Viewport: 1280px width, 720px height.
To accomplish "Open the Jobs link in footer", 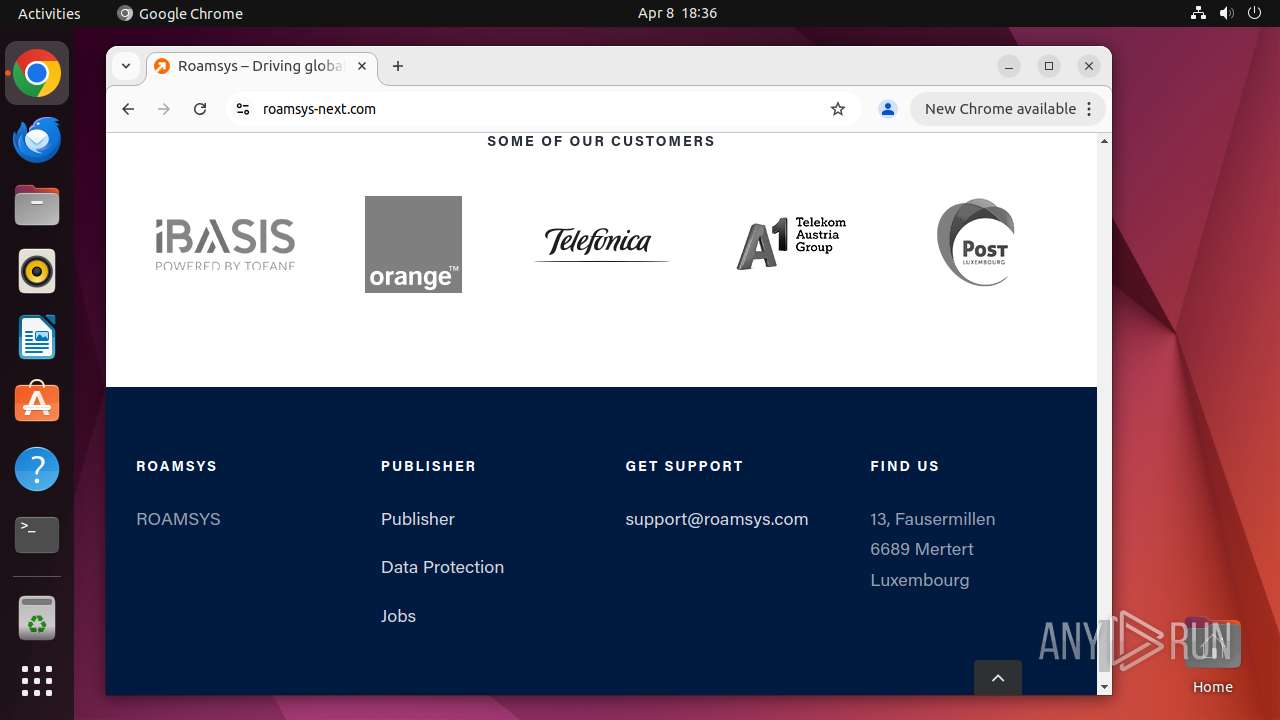I will pos(398,616).
